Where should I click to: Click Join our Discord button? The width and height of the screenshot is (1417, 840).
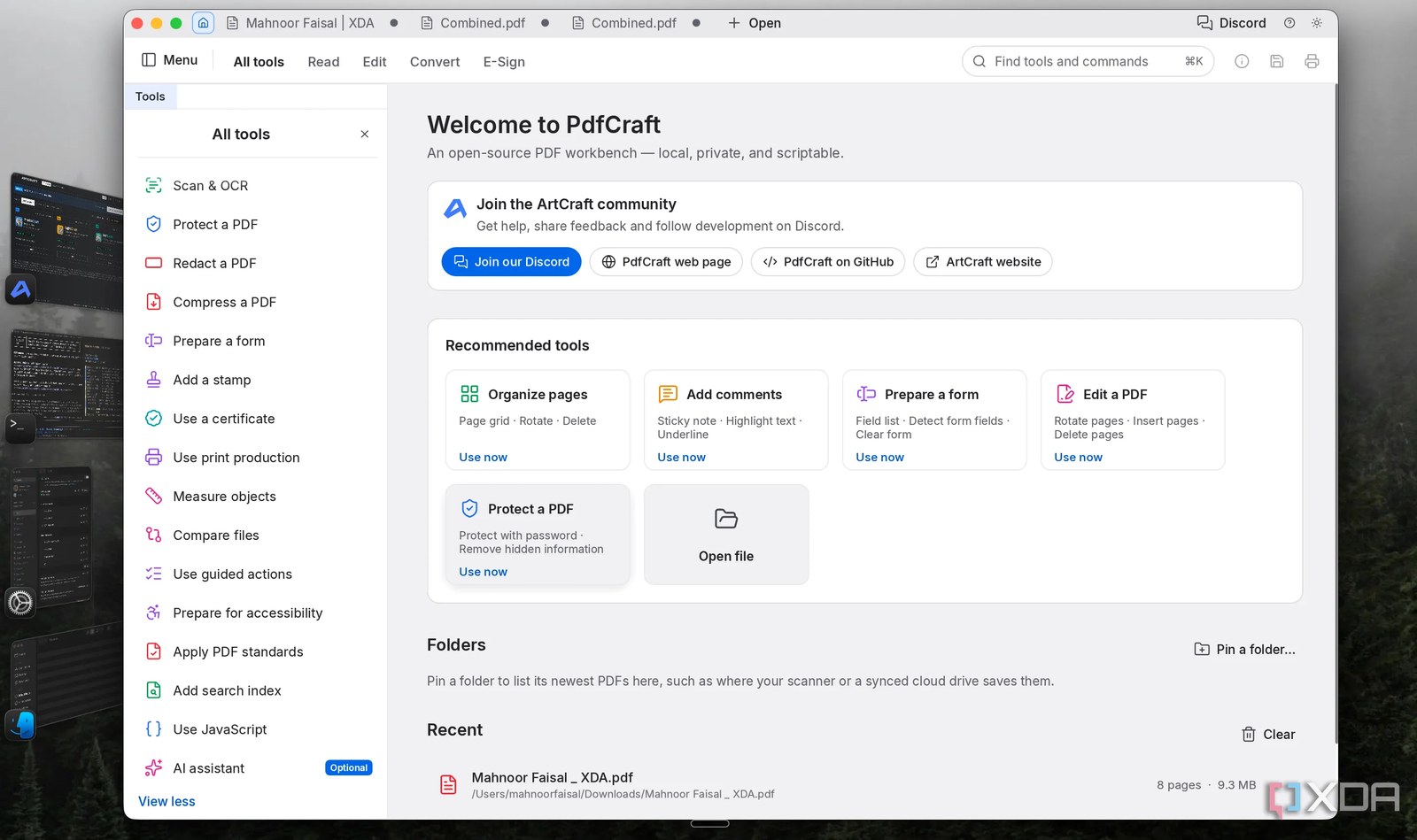click(512, 262)
